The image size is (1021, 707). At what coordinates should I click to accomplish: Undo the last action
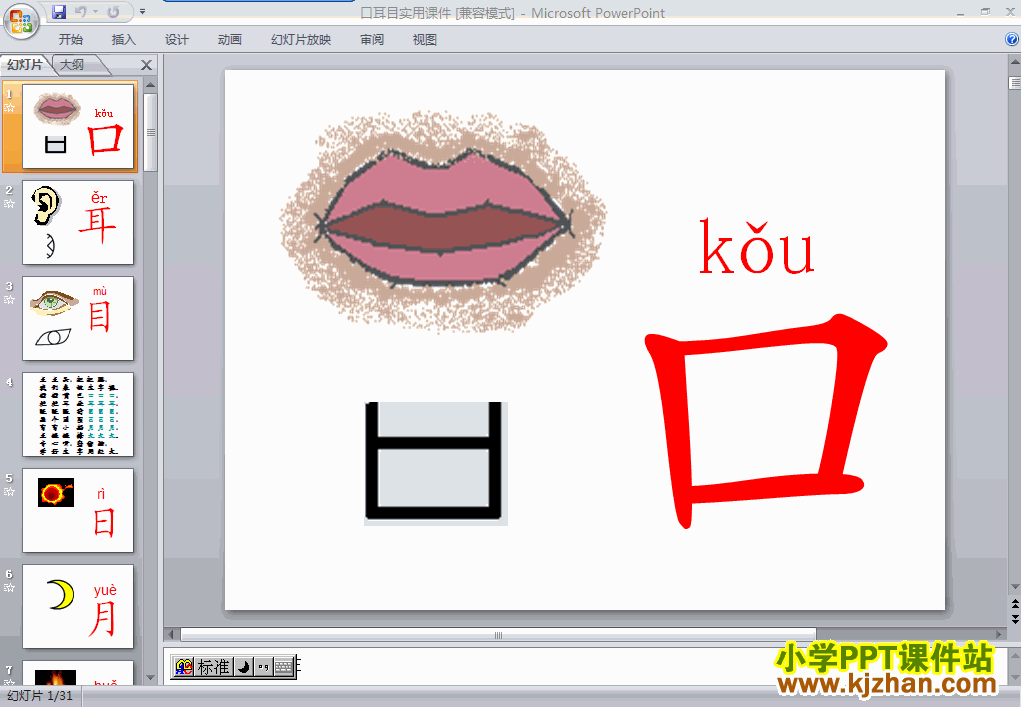81,12
